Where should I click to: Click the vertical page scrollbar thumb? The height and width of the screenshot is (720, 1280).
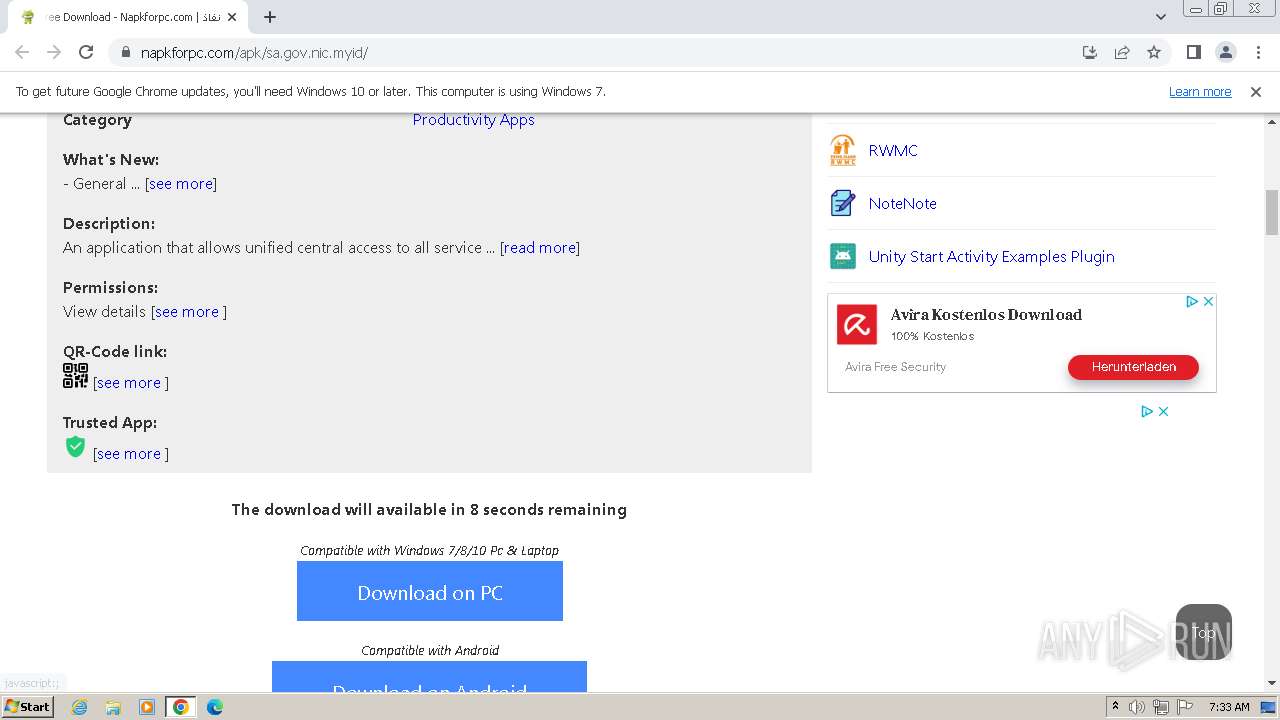click(x=1272, y=212)
